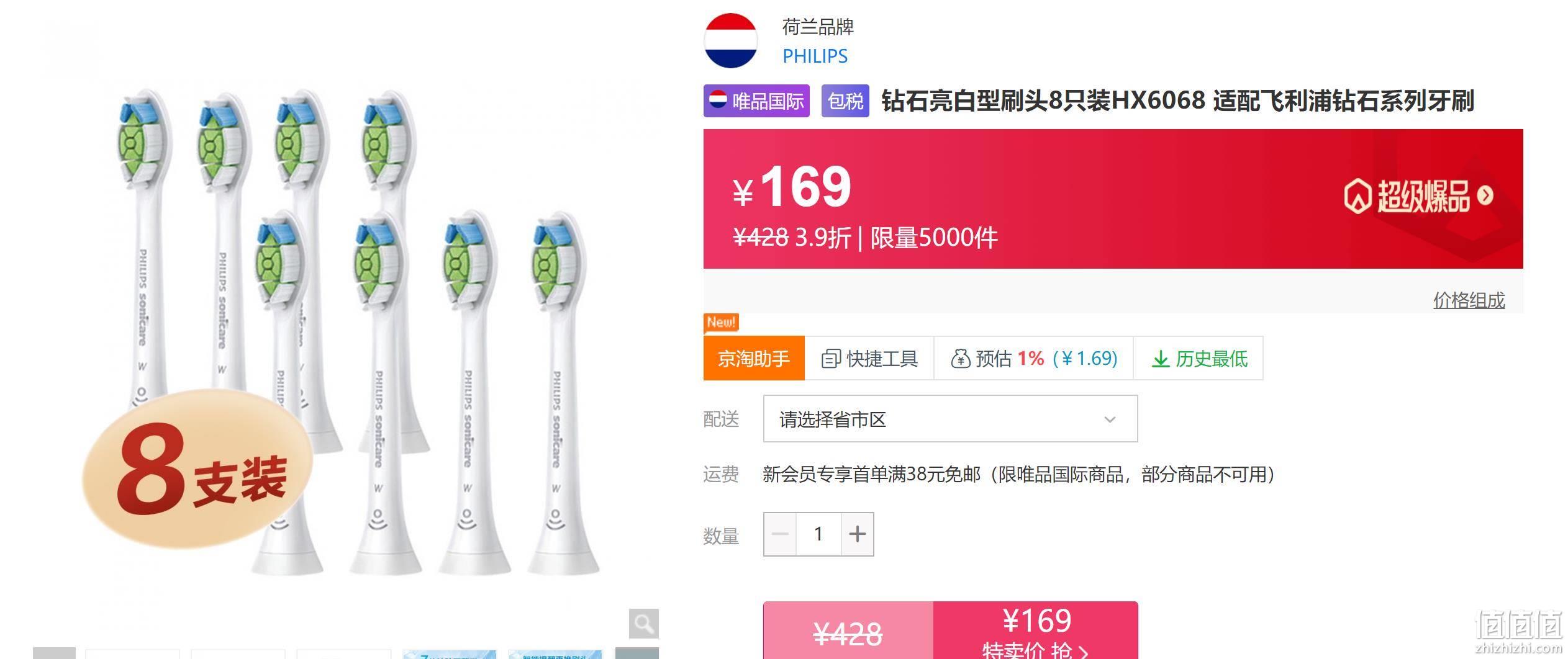Expand the delivery region chevron arrow

click(1110, 419)
